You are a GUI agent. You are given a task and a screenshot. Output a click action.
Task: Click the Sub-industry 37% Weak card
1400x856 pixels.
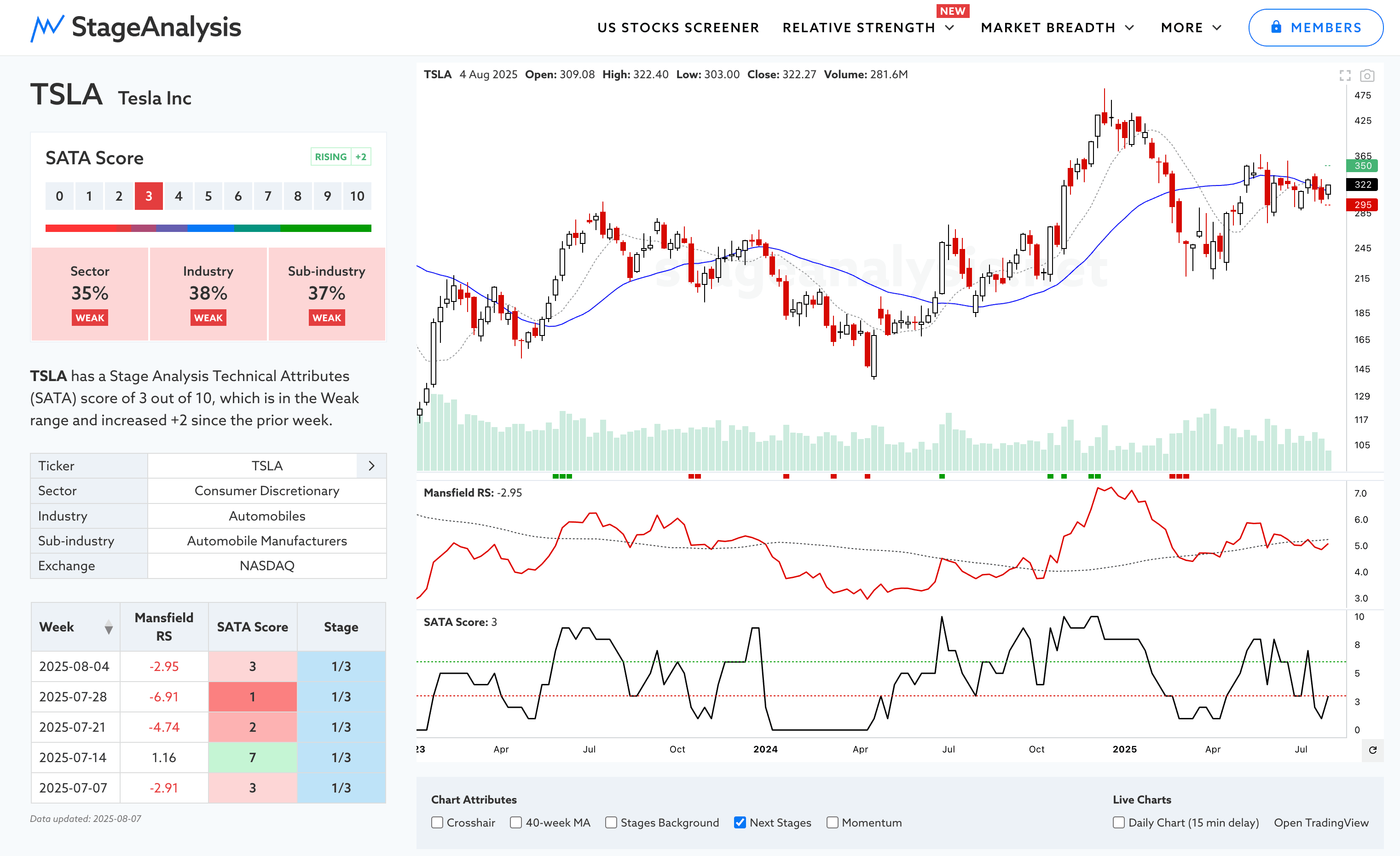tap(327, 294)
